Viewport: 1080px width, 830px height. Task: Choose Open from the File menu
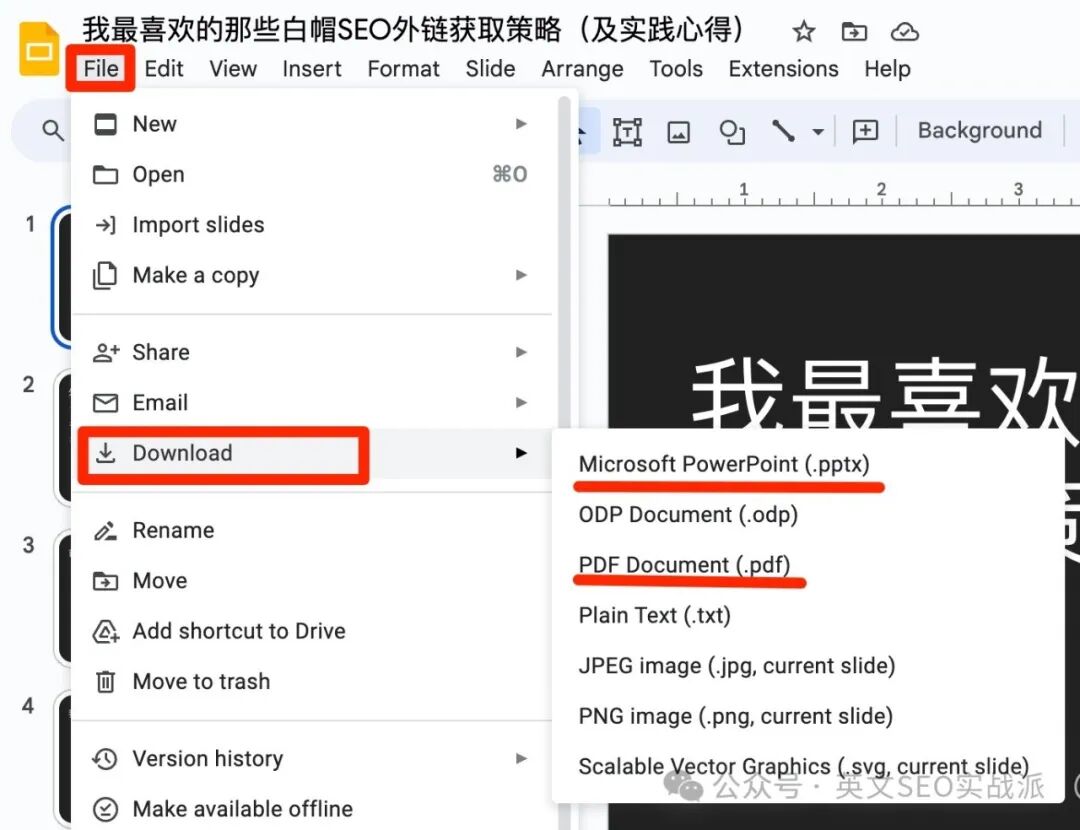click(x=313, y=174)
